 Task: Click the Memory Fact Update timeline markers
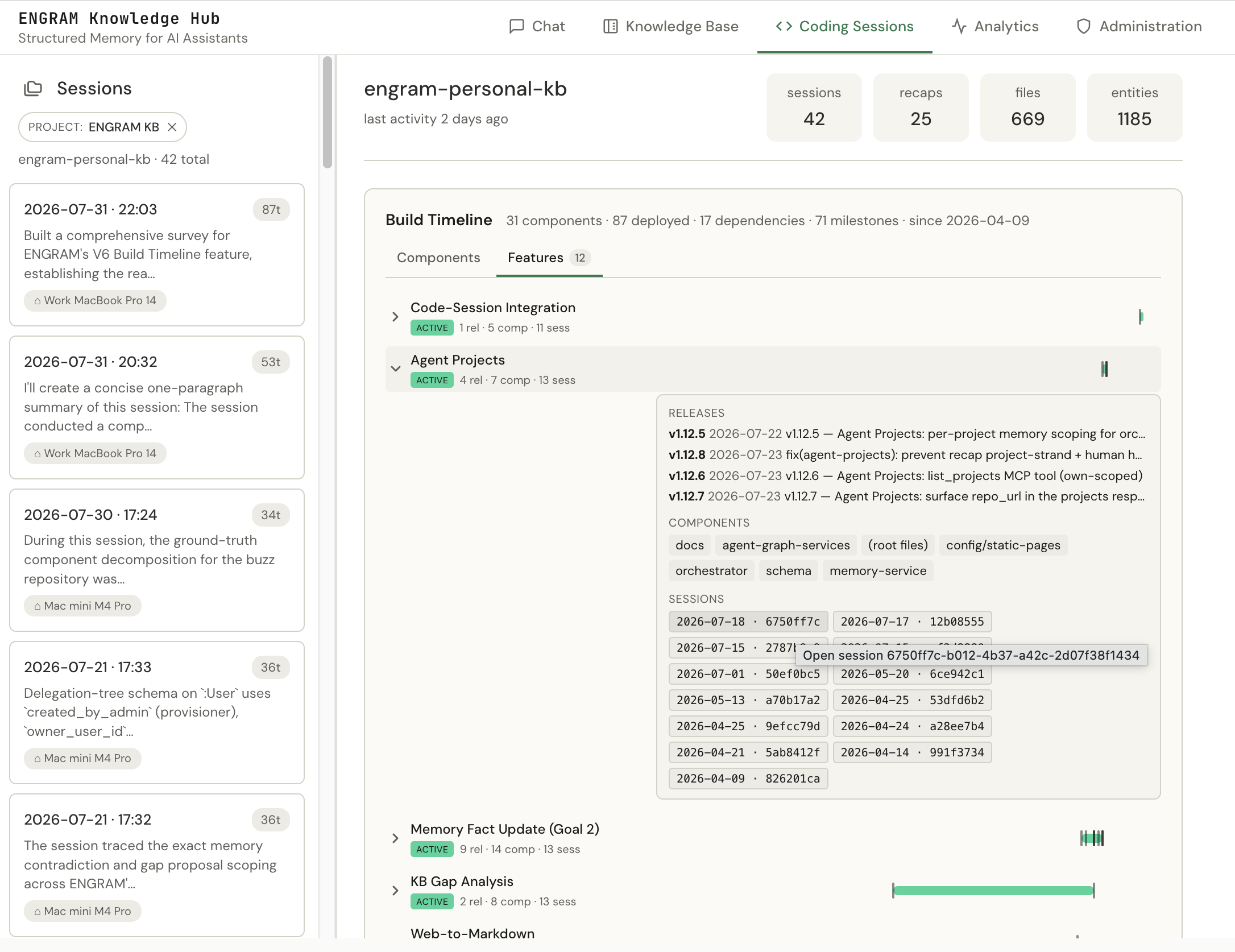[x=1092, y=838]
